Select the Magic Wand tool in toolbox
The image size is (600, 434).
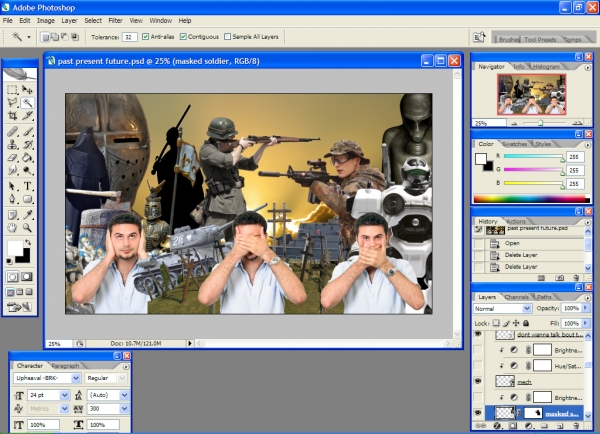27,103
